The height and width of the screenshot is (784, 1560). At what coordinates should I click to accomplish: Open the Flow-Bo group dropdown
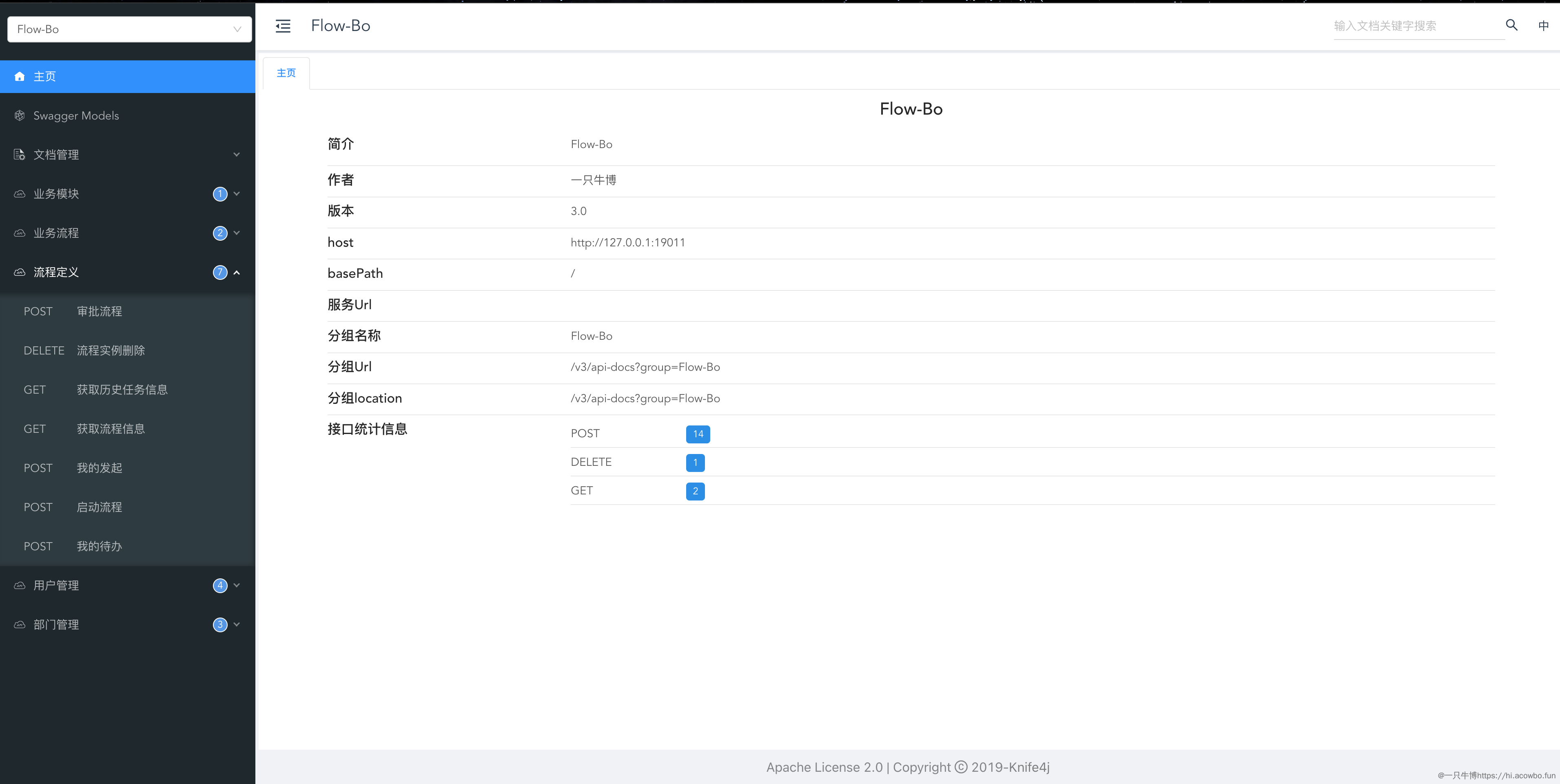(x=129, y=29)
